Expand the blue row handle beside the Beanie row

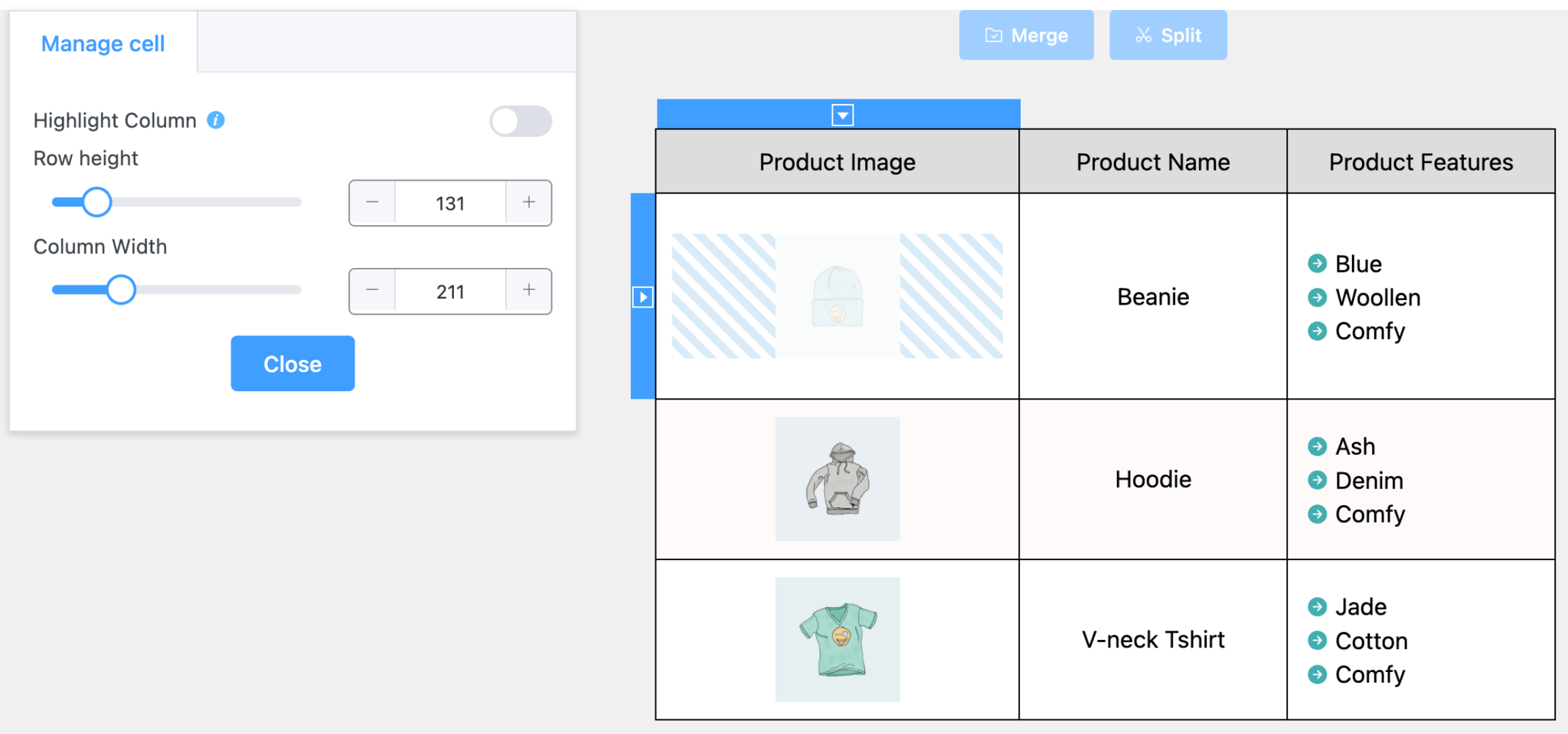tap(642, 297)
